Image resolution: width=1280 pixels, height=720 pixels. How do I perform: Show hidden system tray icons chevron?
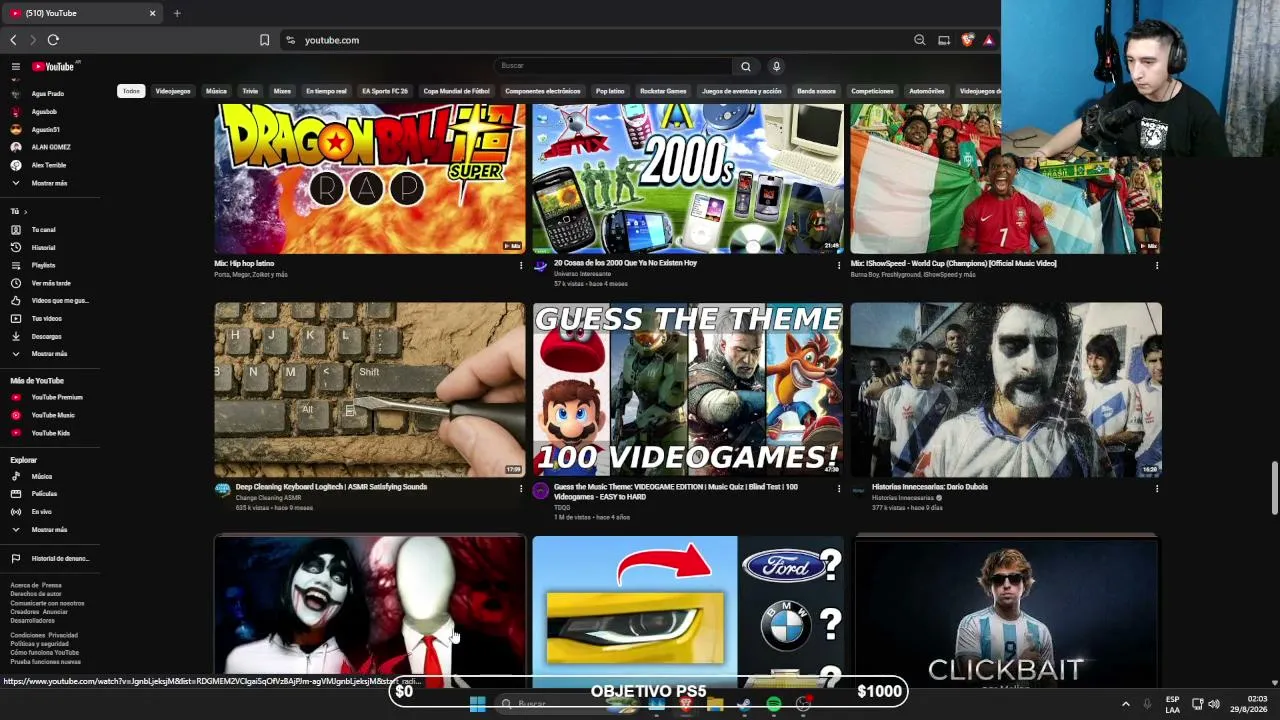click(x=1125, y=704)
